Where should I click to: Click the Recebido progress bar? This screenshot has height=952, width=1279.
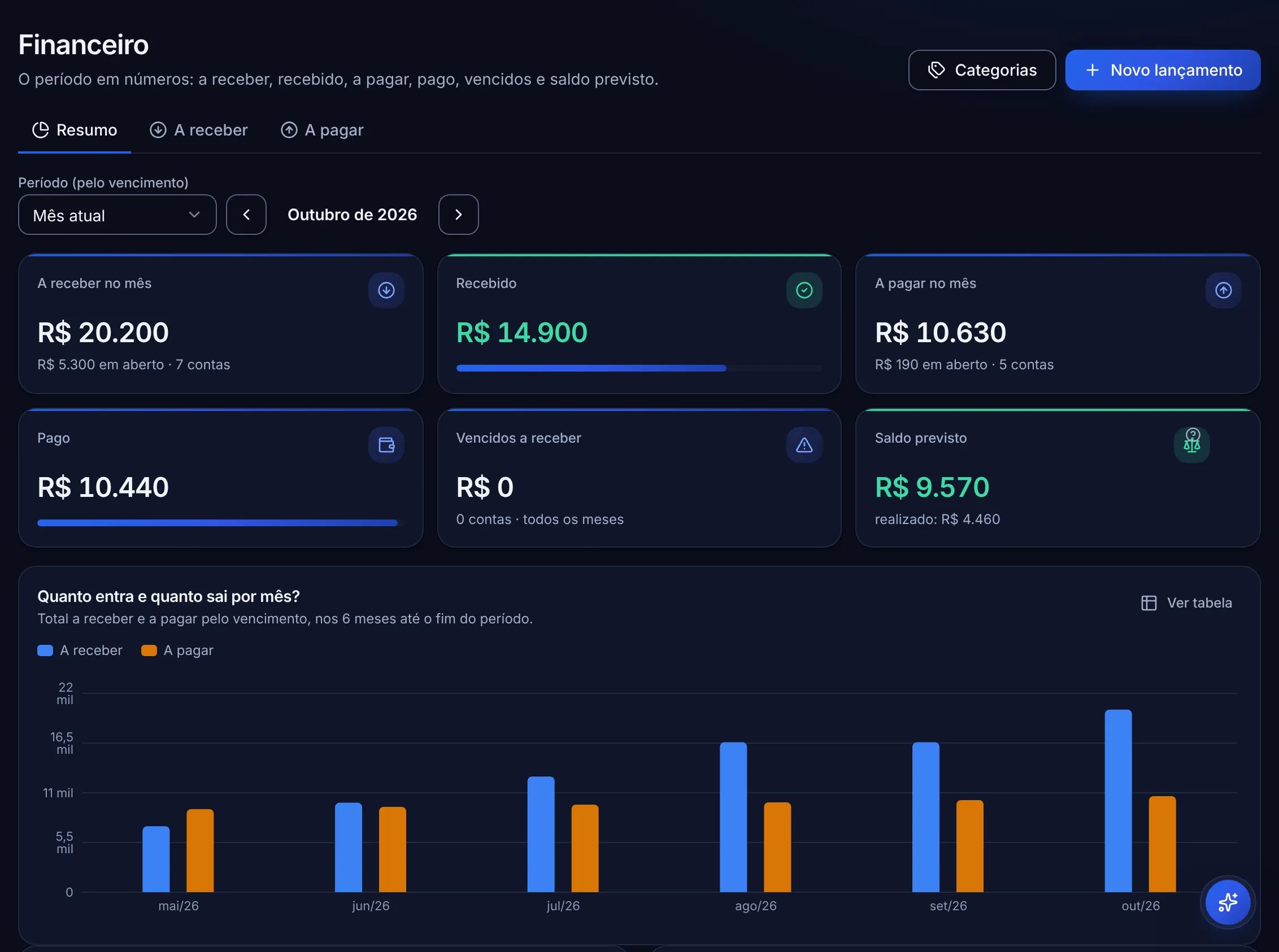(x=639, y=368)
